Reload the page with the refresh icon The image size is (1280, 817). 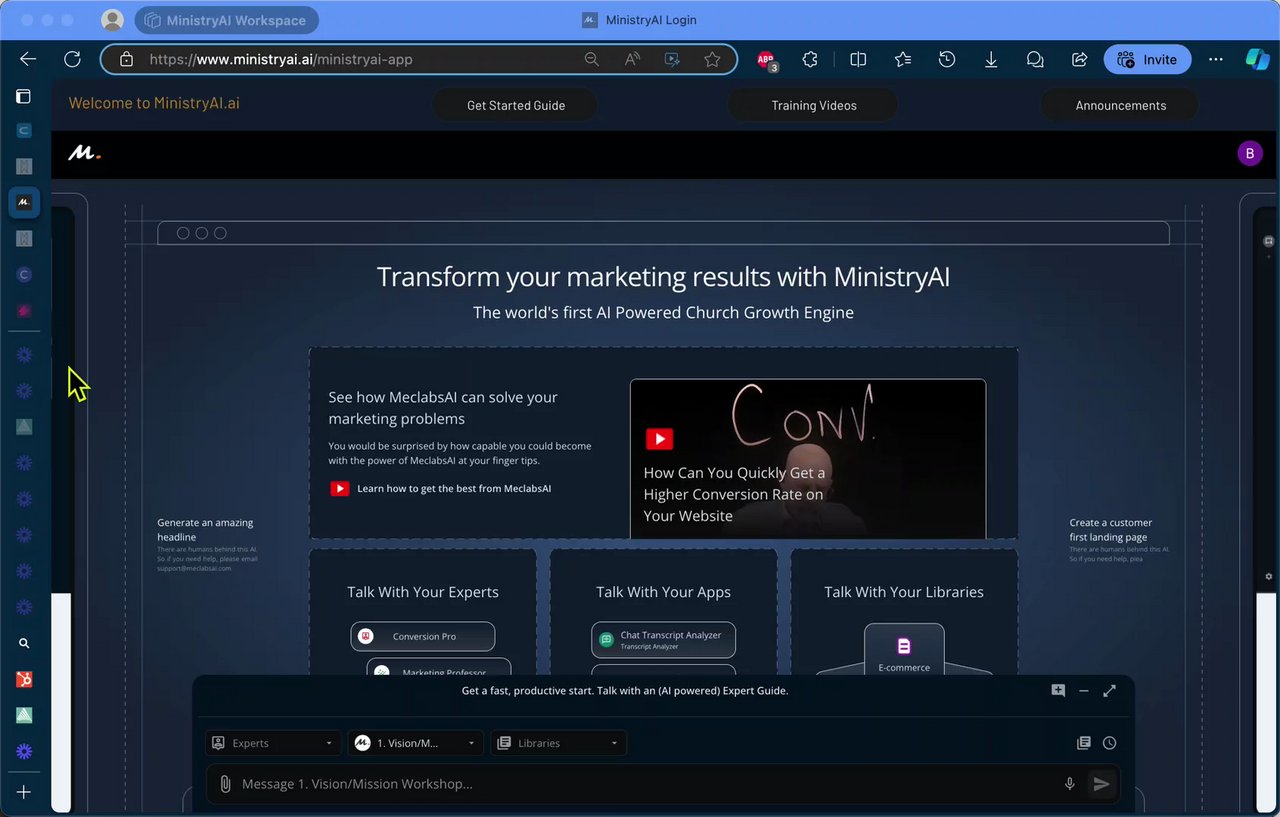click(72, 59)
